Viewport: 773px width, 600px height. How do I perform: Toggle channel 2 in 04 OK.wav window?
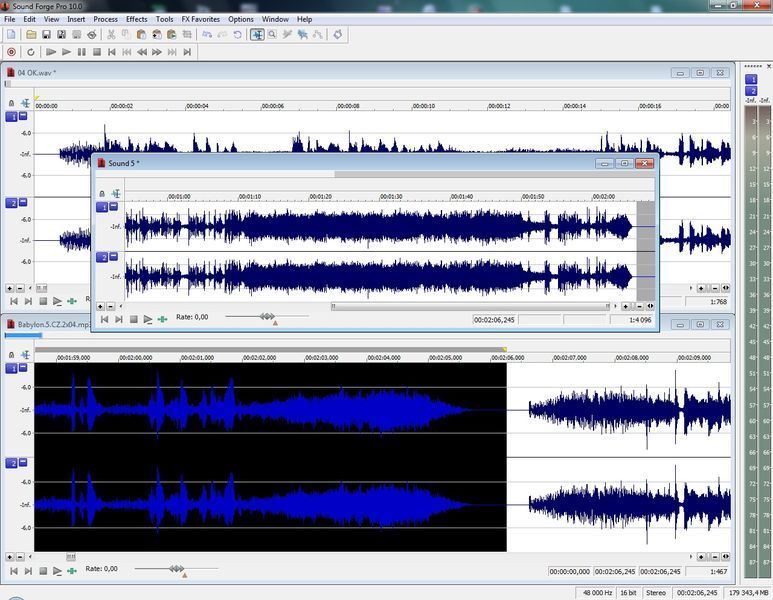click(11, 203)
